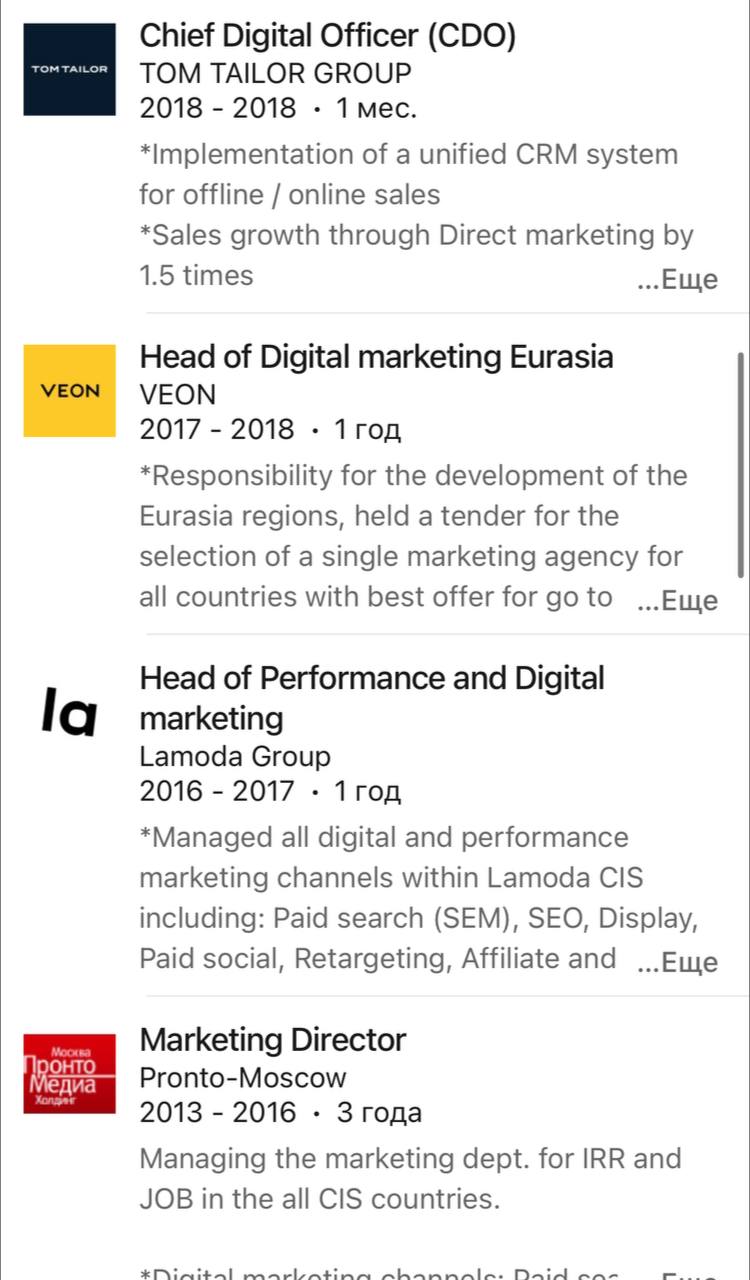Click the VEON company name text
The width and height of the screenshot is (750, 1280).
tap(178, 394)
